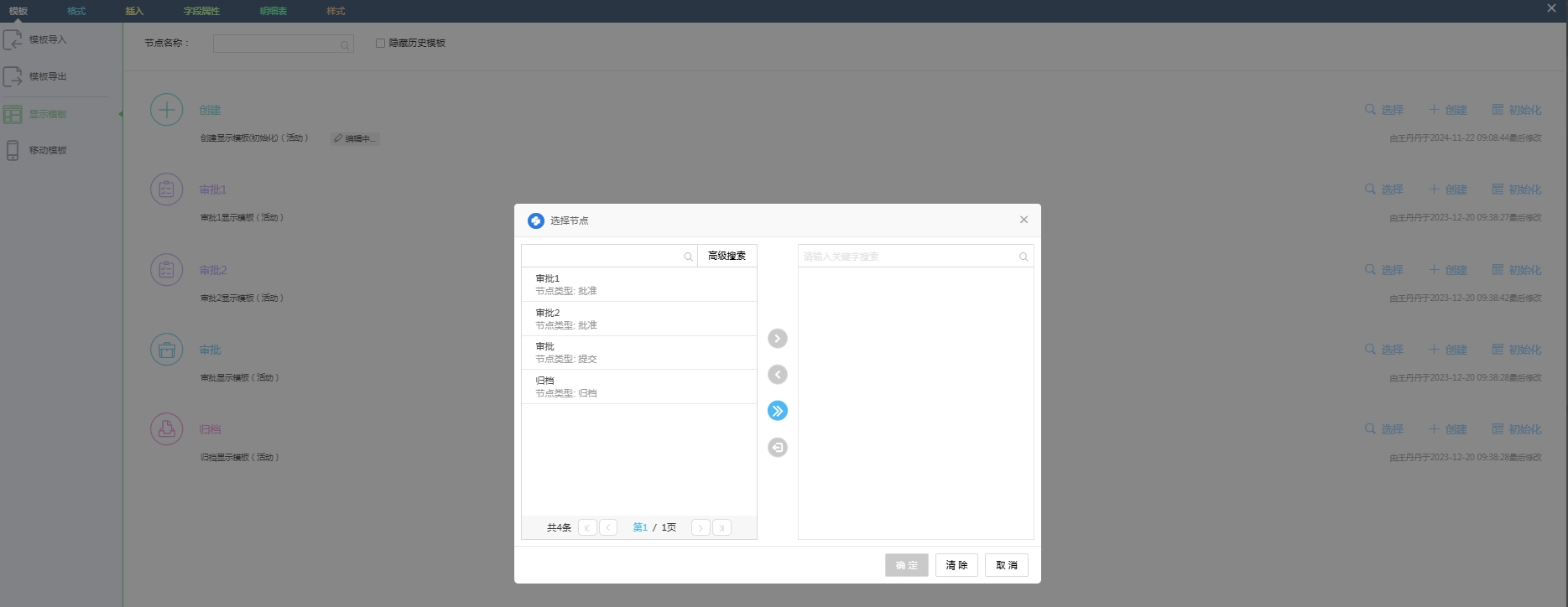Image resolution: width=1568 pixels, height=607 pixels.
Task: Switch to the 字段属性 tab
Action: 201,11
